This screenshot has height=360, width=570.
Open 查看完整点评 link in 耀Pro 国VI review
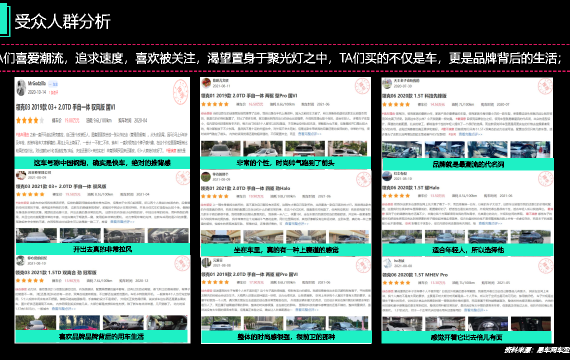tap(306, 309)
